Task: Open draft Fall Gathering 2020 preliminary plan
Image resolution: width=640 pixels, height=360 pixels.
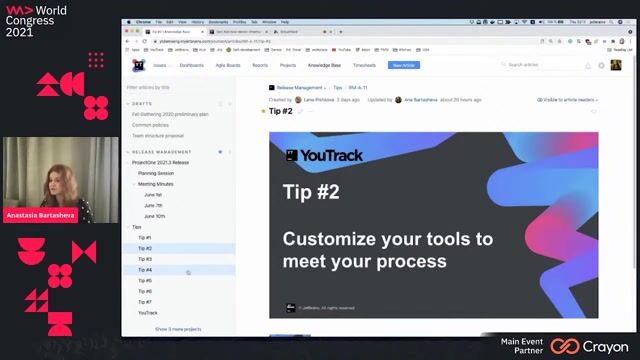Action: pos(170,114)
